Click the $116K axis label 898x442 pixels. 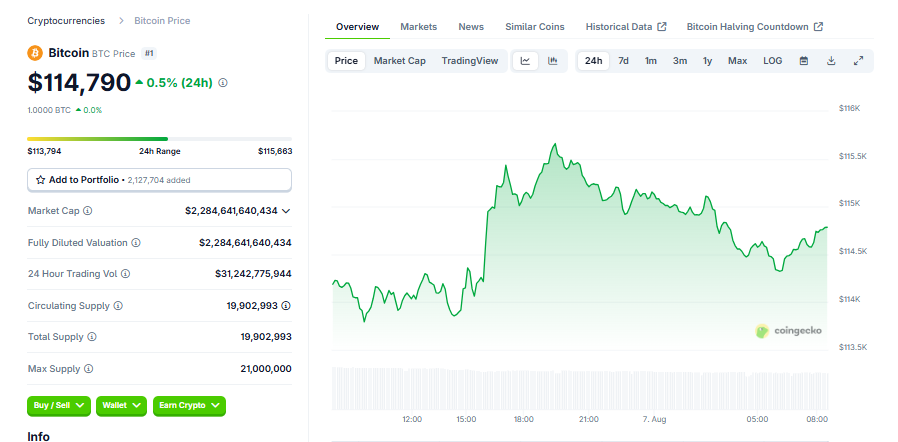point(849,108)
